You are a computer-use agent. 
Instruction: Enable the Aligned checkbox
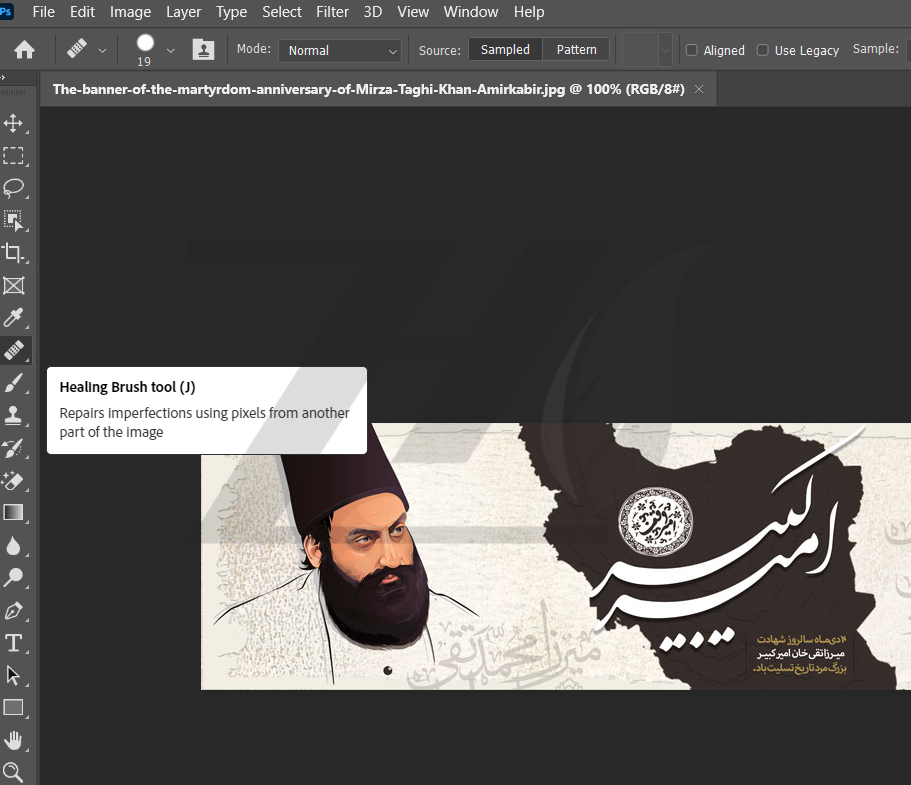692,50
